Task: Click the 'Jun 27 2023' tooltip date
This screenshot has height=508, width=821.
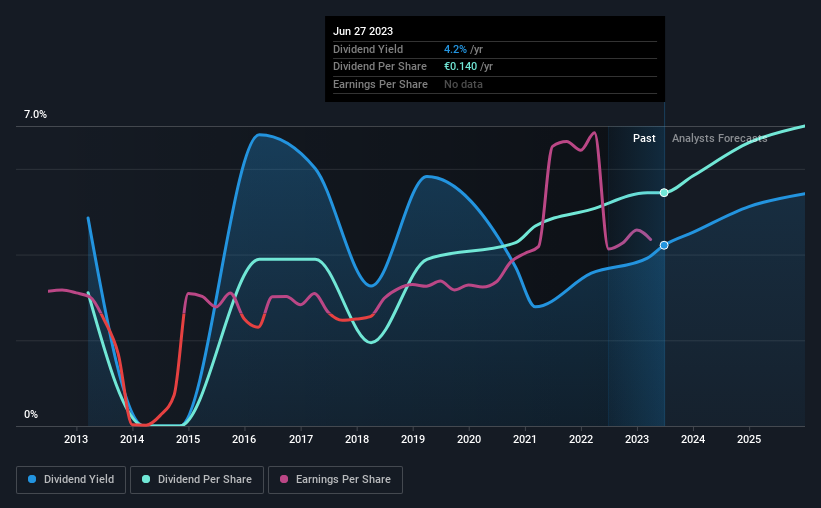Action: click(363, 31)
